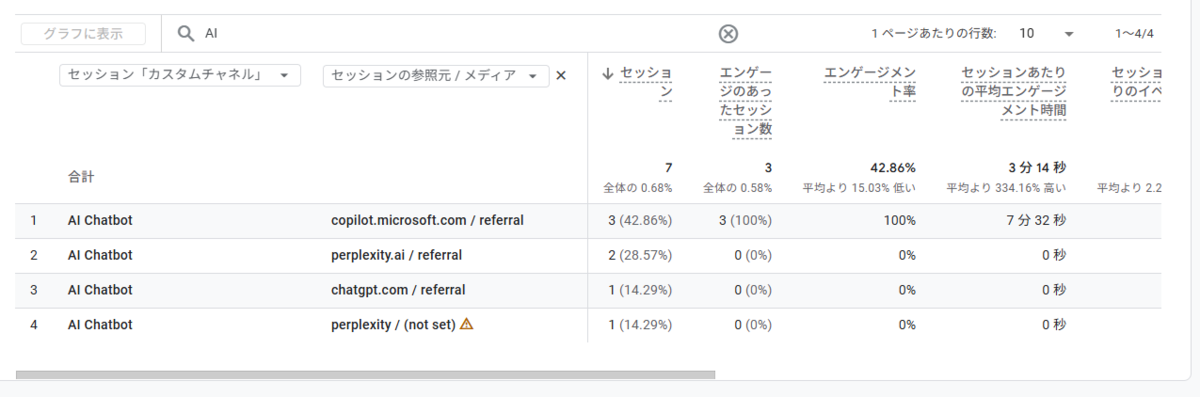The height and width of the screenshot is (397, 1200).
Task: Click the 合計 totals row label
Action: (81, 177)
